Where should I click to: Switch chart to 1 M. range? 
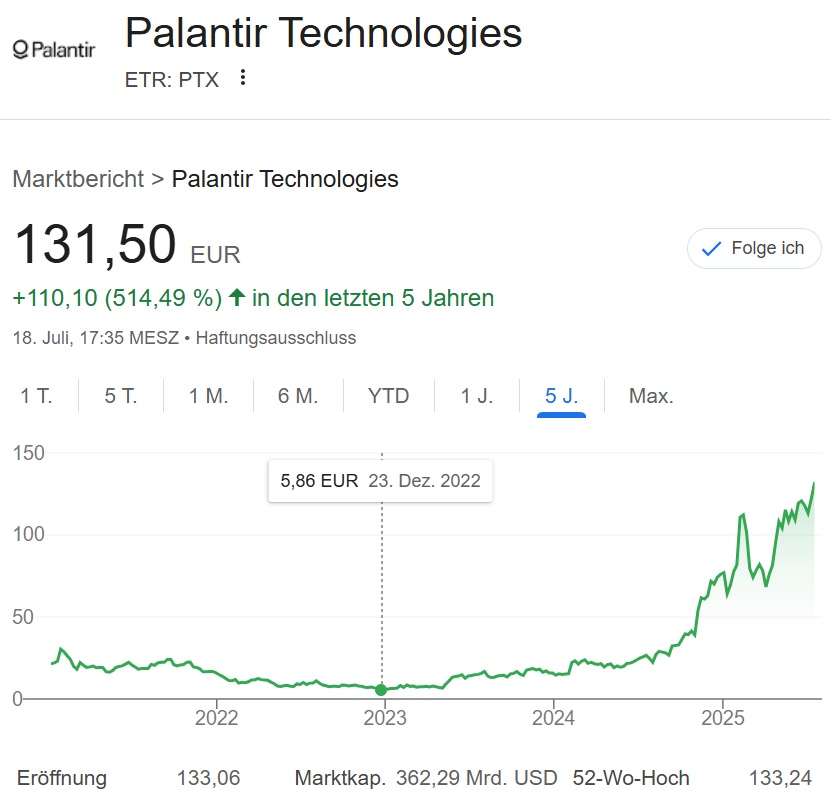pos(208,396)
